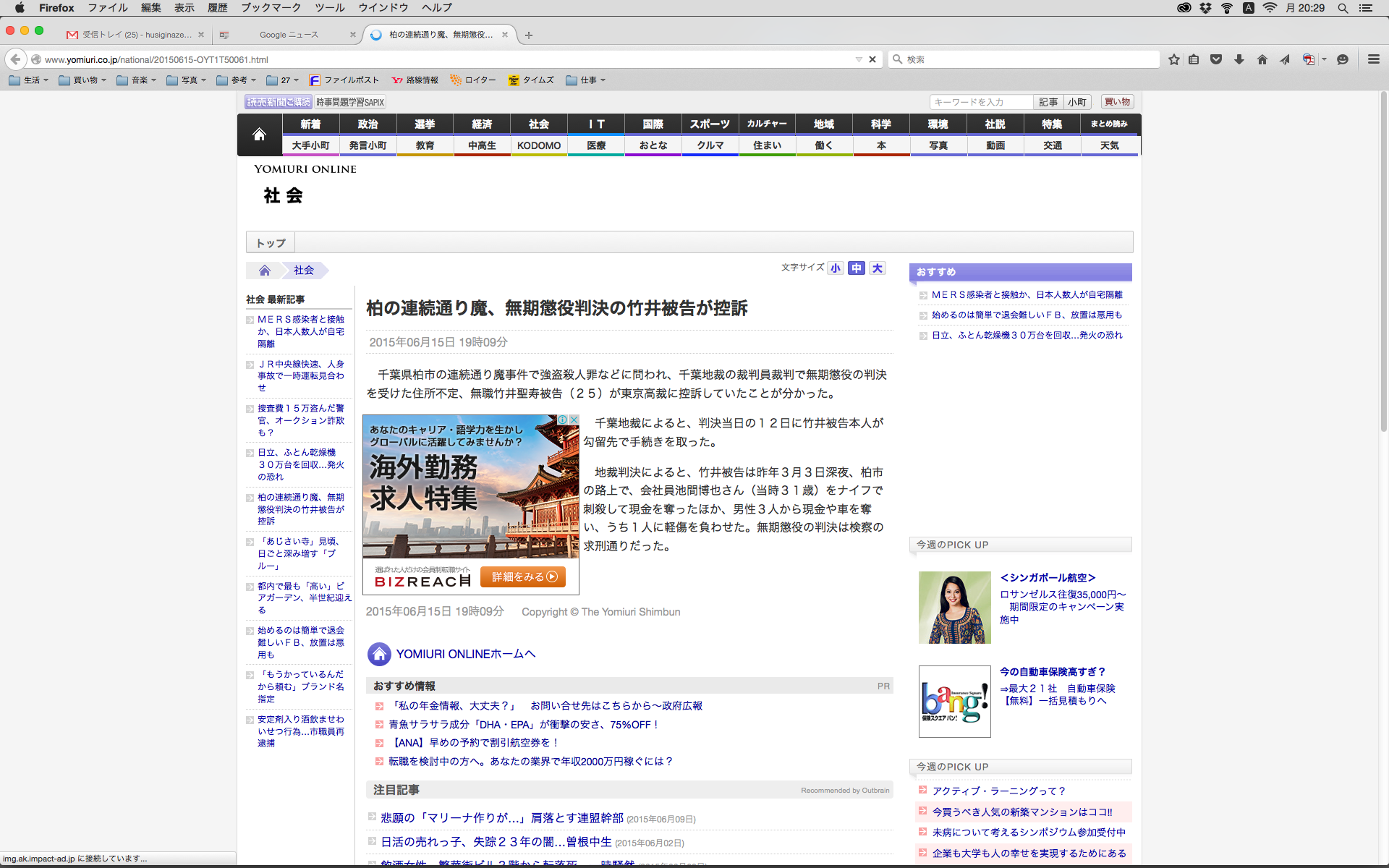Click the キーワードを入力 search field
Viewport: 1389px width, 868px height.
click(x=980, y=102)
